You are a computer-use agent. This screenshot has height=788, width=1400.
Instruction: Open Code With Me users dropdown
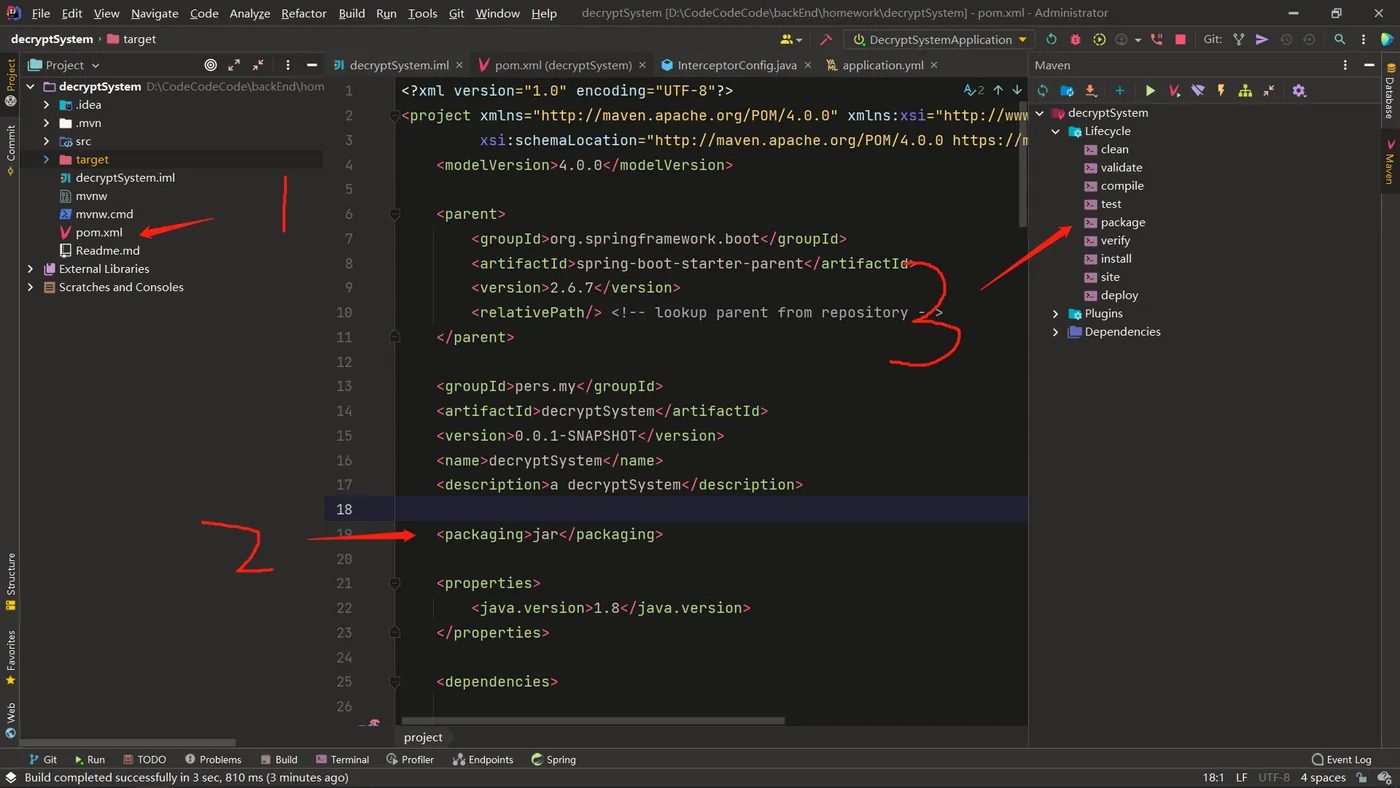coord(791,40)
